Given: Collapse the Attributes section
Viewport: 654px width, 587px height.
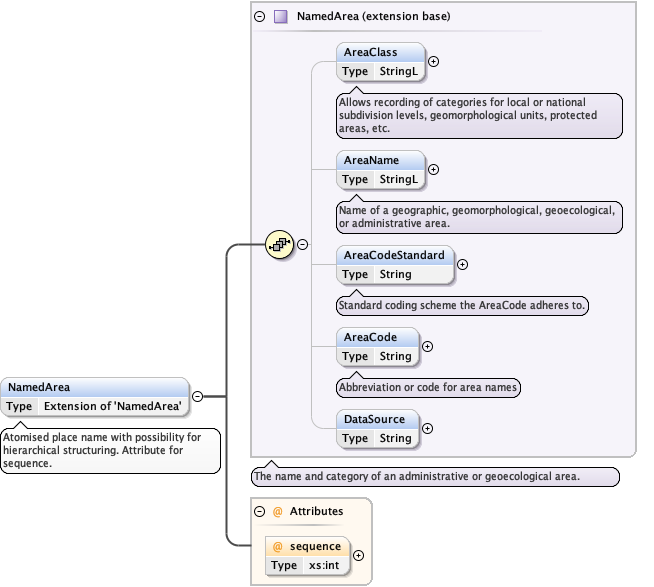Looking at the screenshot, I should click(260, 511).
